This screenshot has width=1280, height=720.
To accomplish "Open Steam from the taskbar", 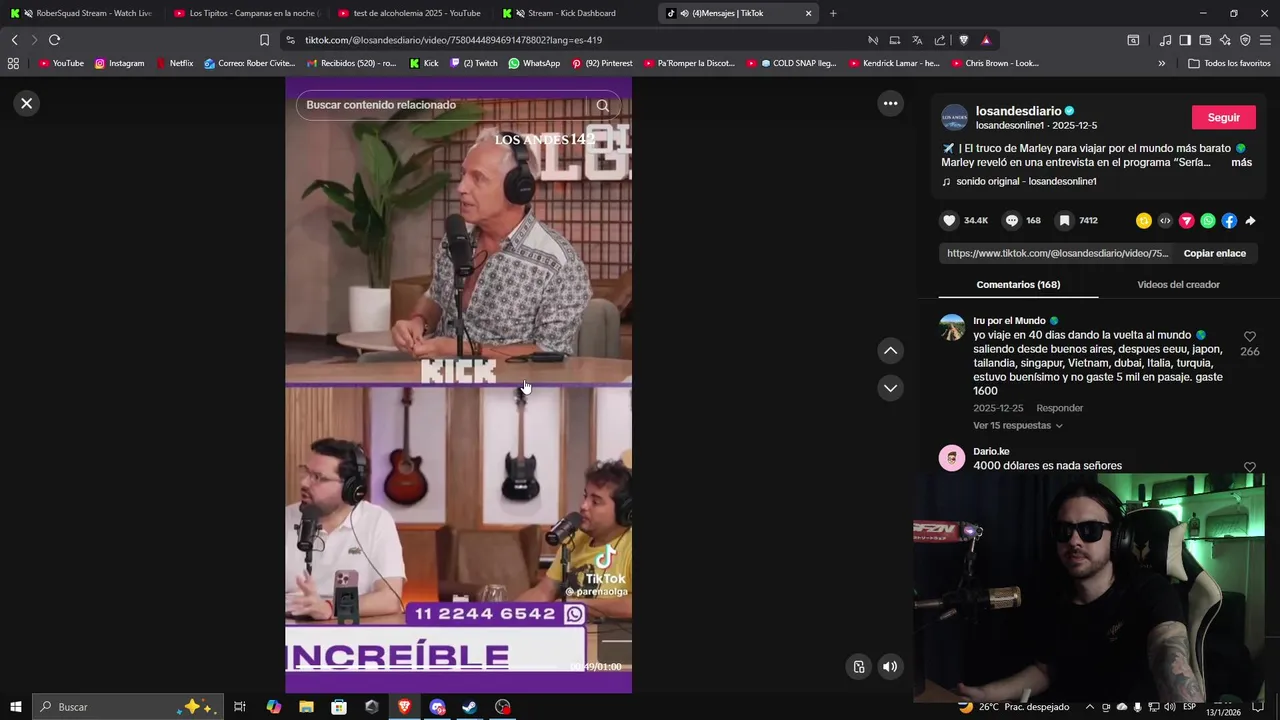I will click(469, 707).
